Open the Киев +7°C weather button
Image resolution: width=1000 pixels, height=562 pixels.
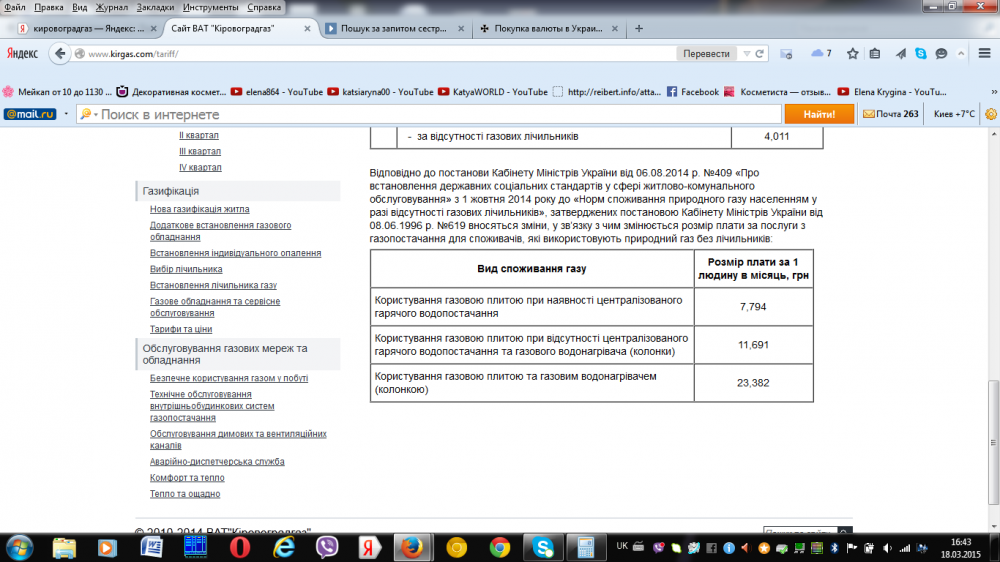click(954, 114)
